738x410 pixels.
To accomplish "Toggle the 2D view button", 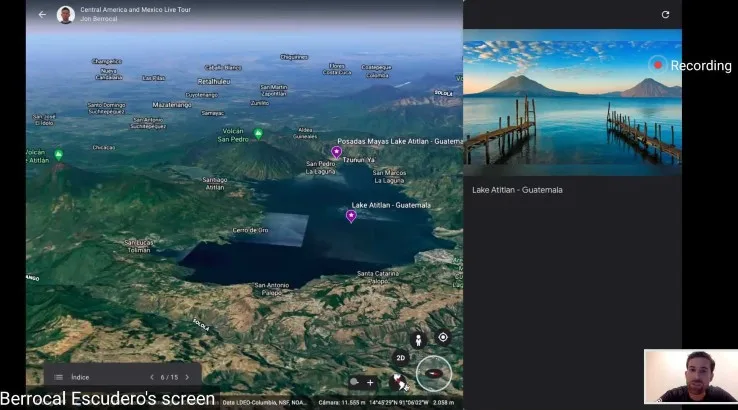I will pos(400,358).
